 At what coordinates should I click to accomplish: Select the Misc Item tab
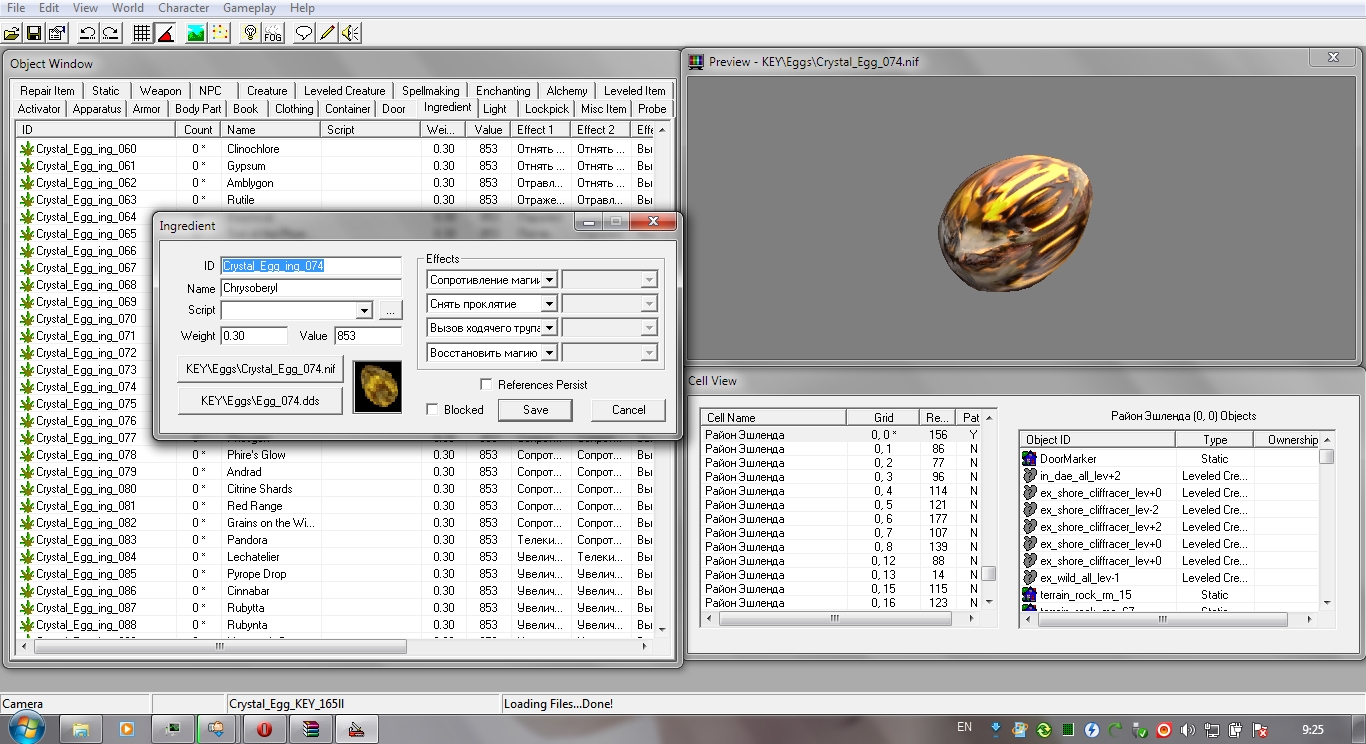tap(604, 109)
